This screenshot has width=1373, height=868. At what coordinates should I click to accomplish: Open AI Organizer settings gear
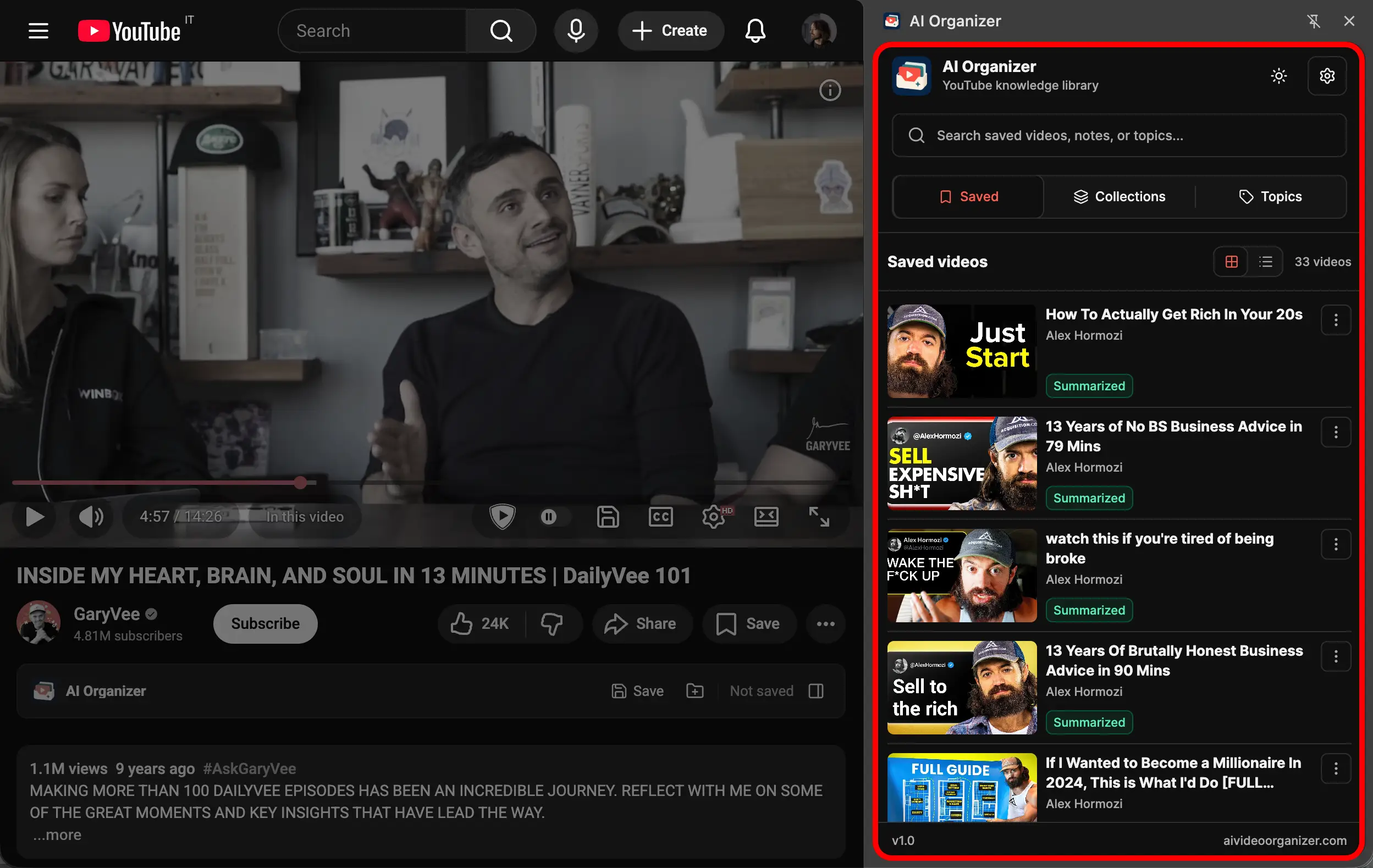coord(1326,76)
